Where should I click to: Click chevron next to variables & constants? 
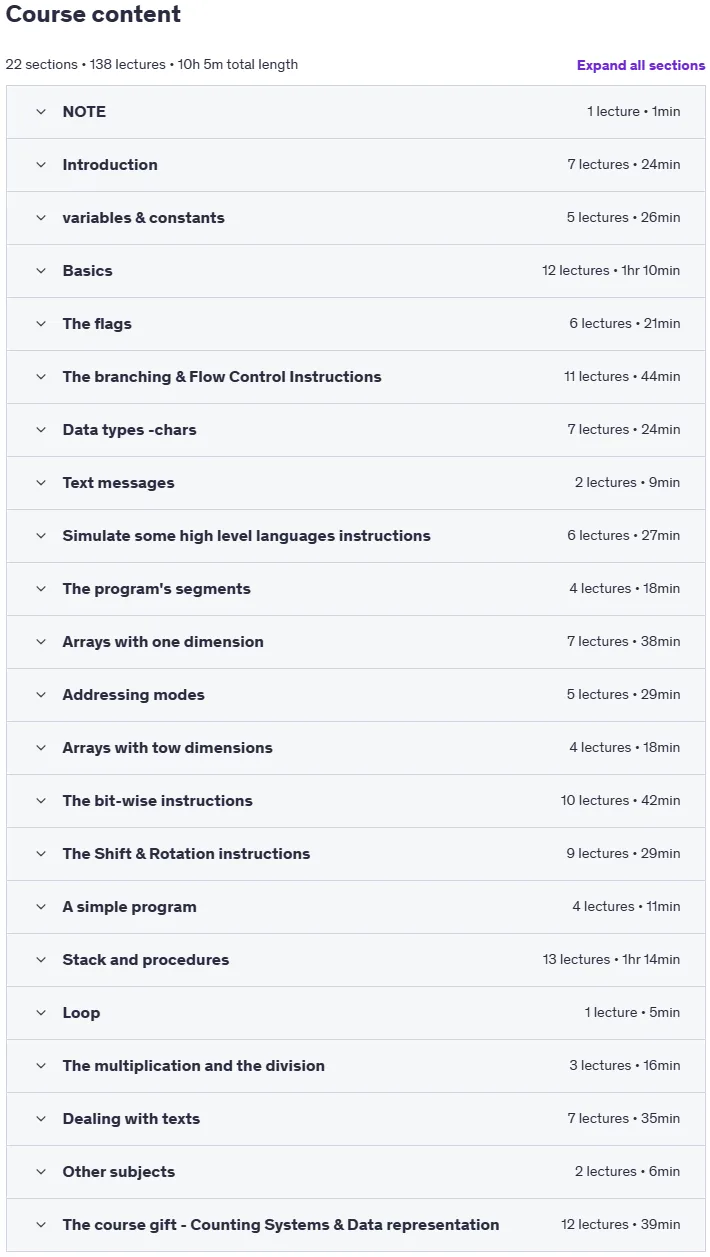point(41,218)
